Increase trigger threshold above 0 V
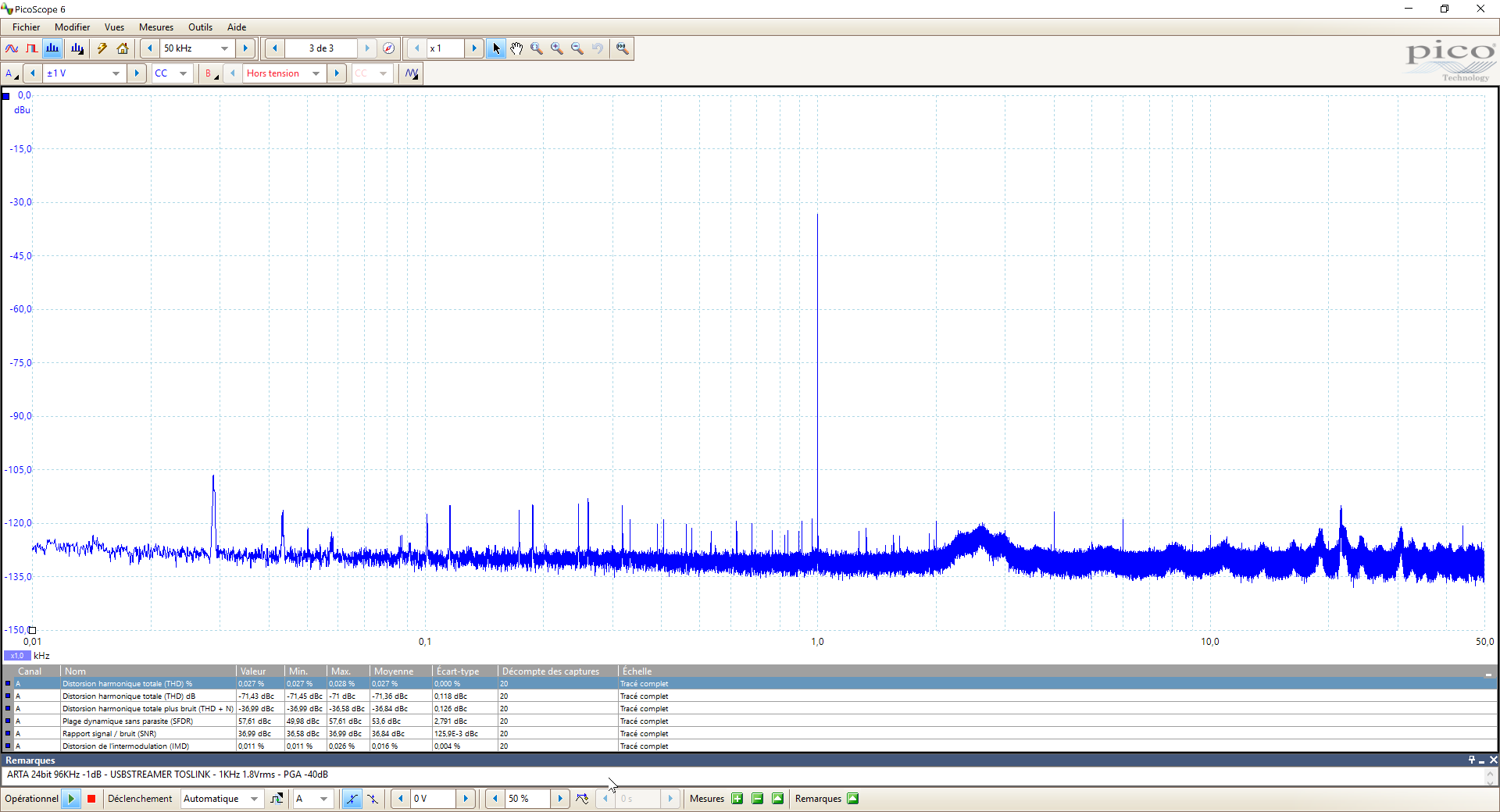The width and height of the screenshot is (1500, 812). 466,799
